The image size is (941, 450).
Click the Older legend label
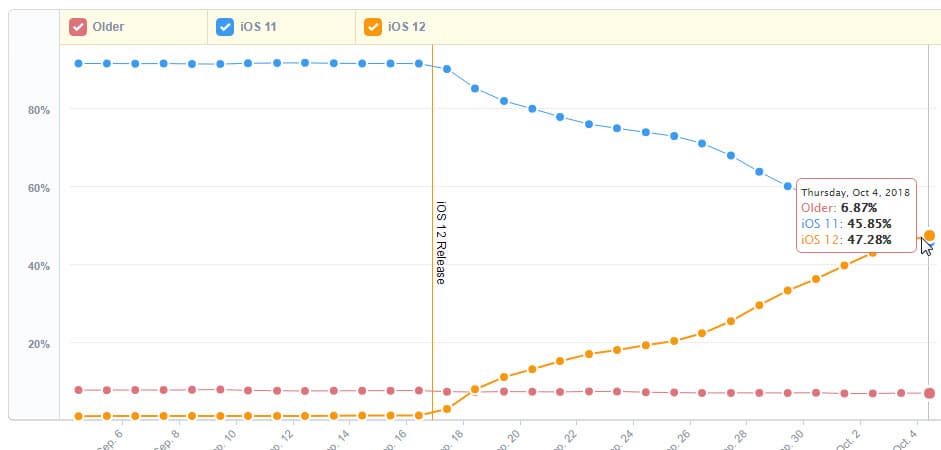[x=108, y=27]
